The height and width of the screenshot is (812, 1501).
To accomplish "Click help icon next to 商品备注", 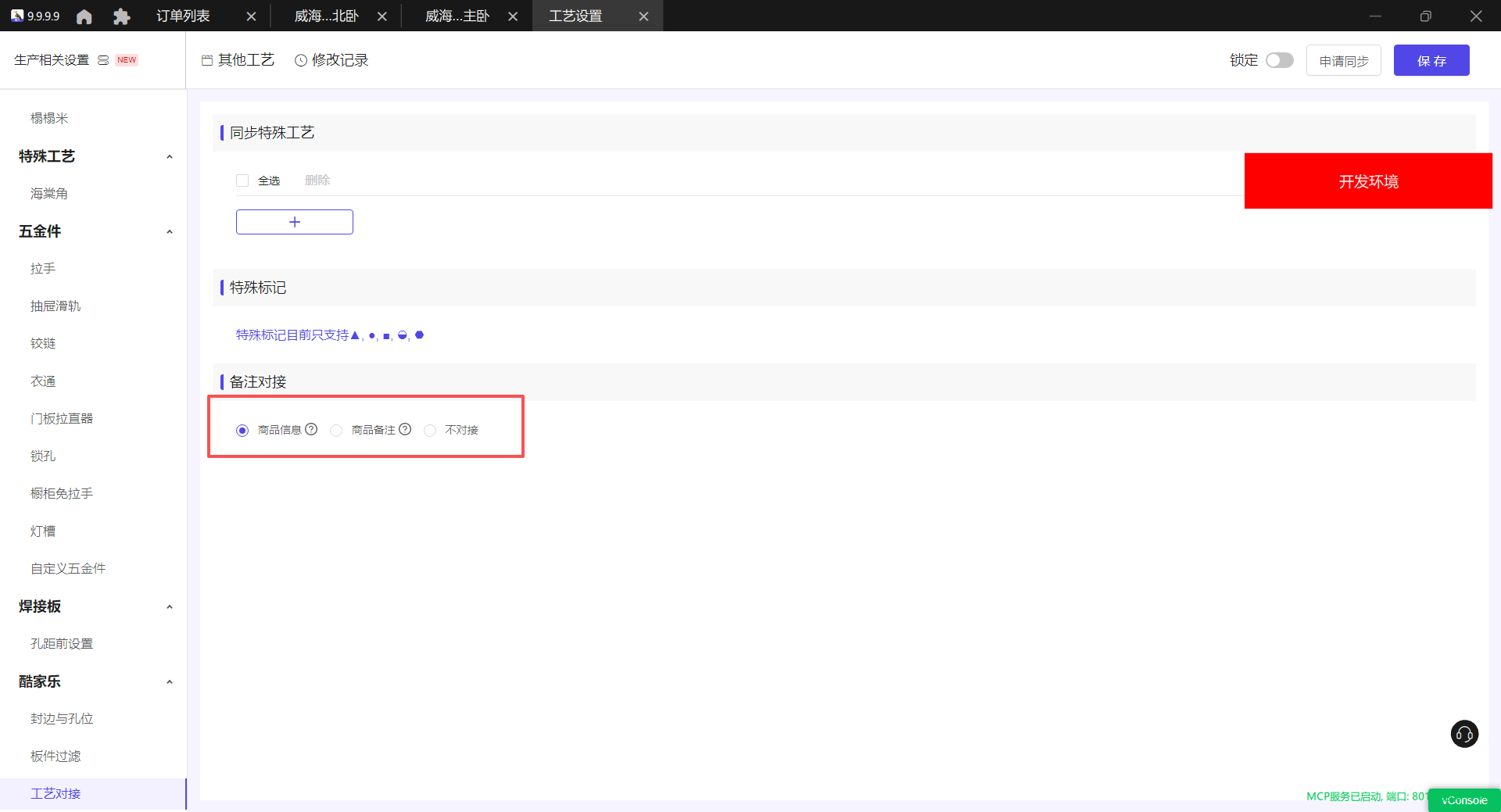I will click(x=405, y=429).
